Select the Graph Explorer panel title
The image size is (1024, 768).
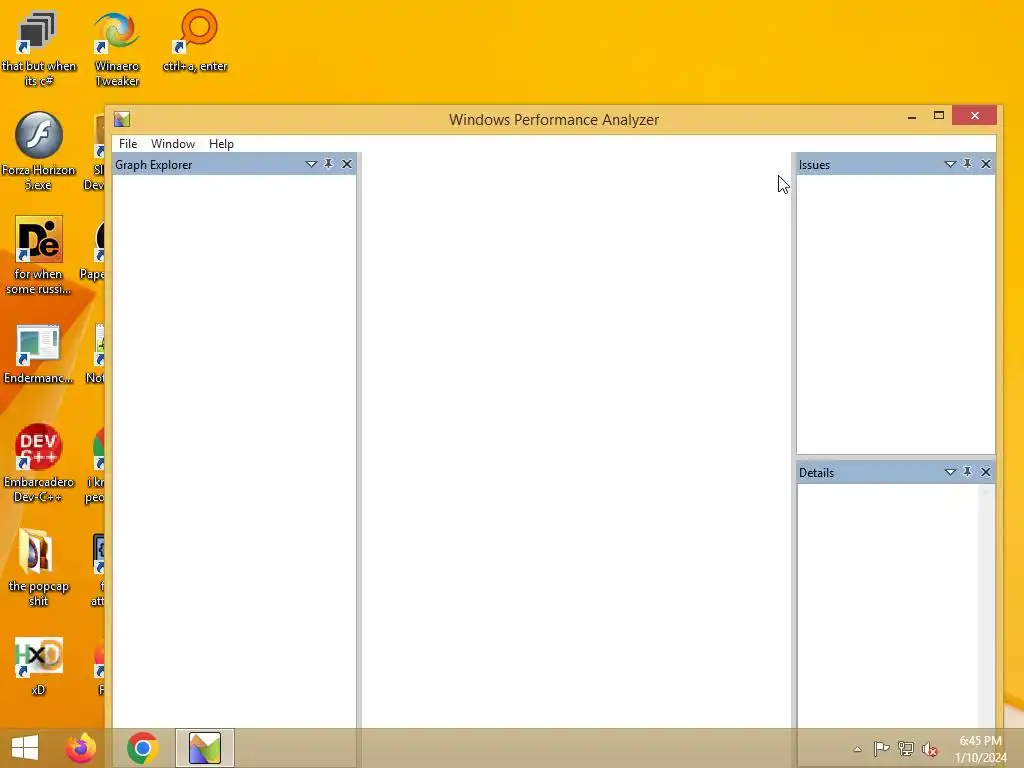coord(153,165)
